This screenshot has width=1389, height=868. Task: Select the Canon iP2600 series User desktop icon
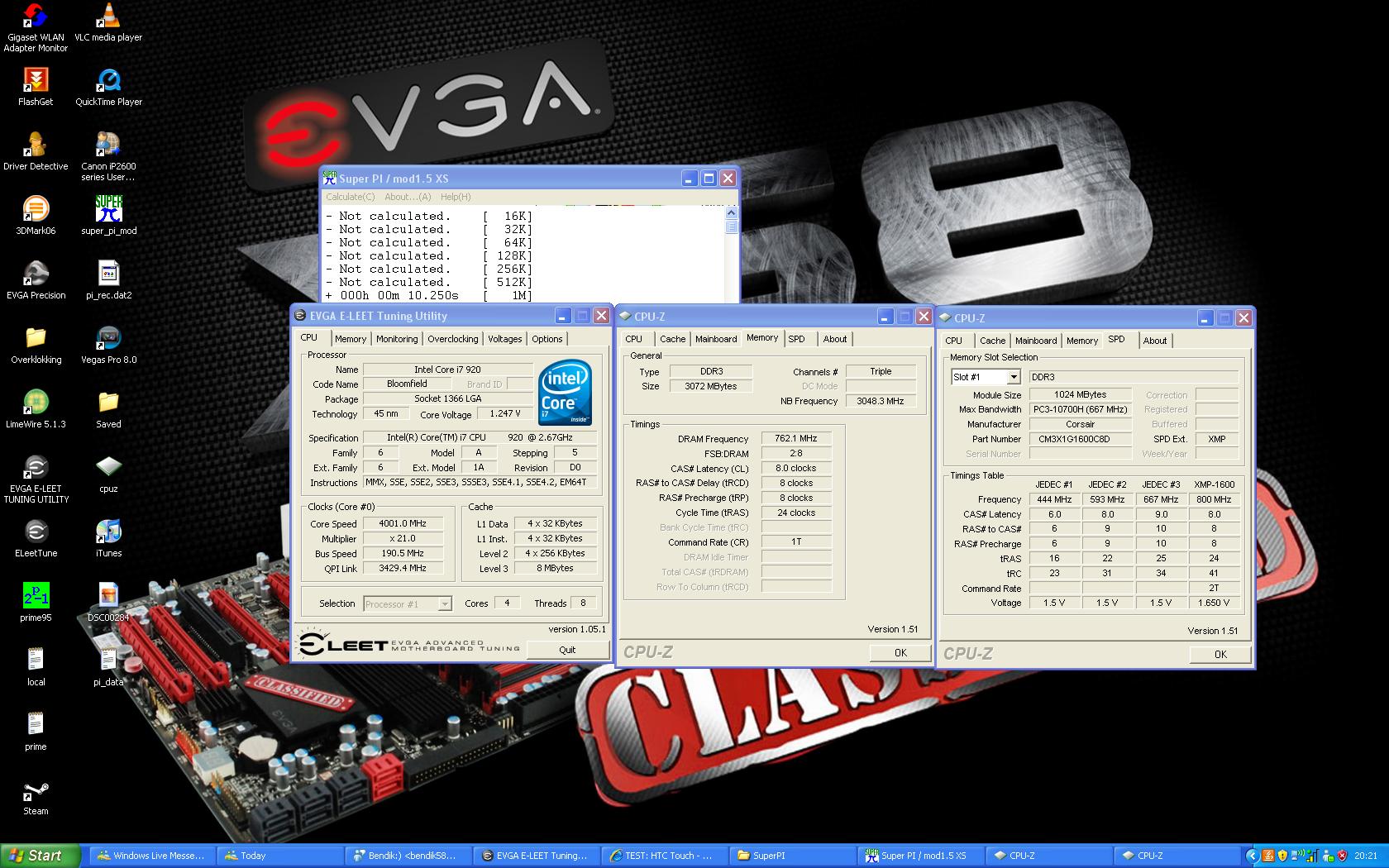[x=108, y=157]
